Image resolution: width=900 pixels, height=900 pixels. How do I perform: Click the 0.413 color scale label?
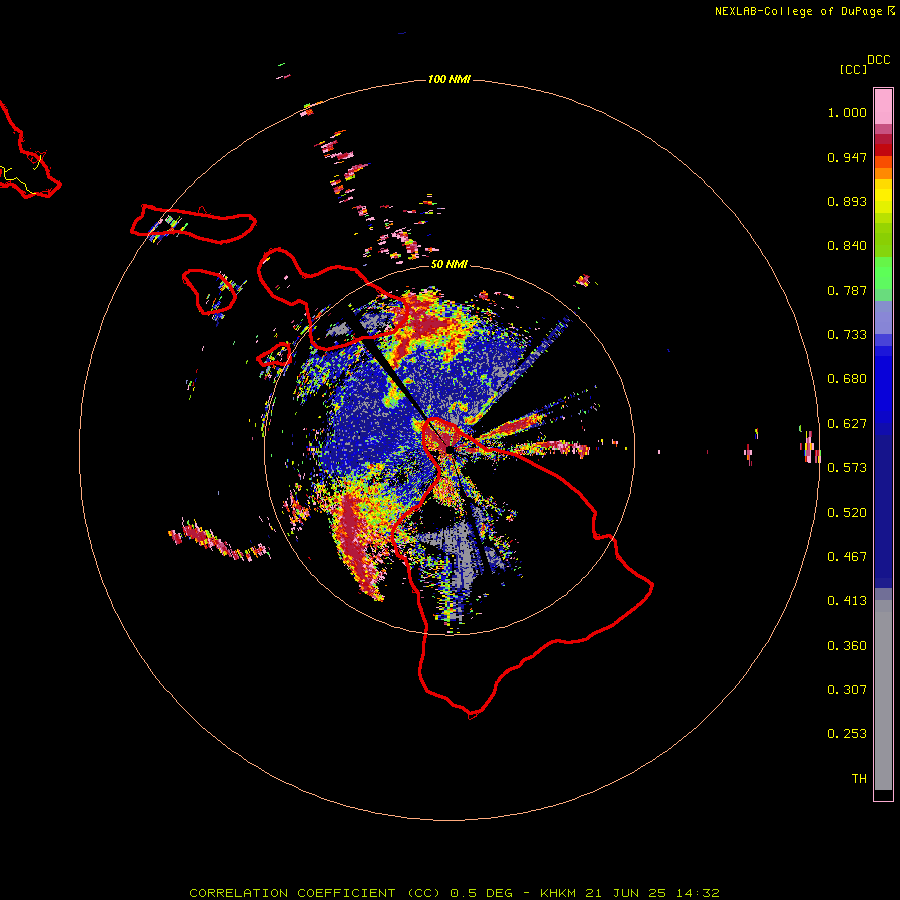pos(847,601)
